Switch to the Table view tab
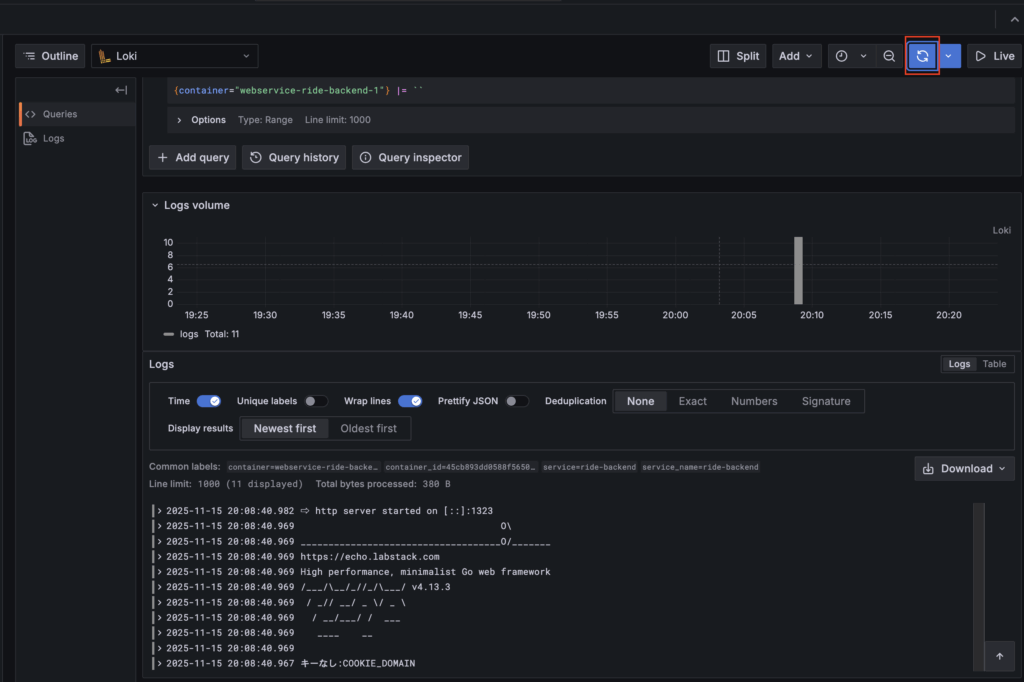This screenshot has height=682, width=1024. click(x=994, y=364)
